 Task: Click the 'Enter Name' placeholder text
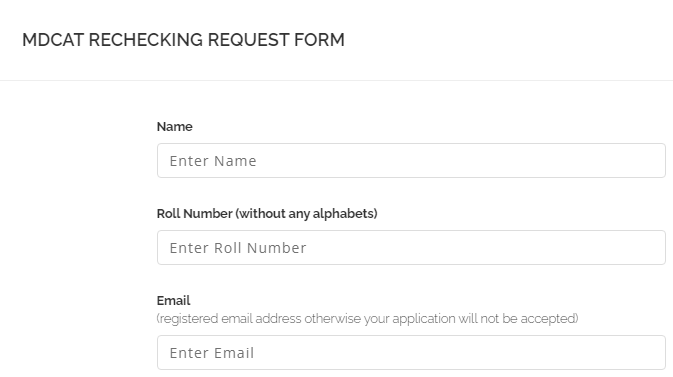[x=213, y=161]
